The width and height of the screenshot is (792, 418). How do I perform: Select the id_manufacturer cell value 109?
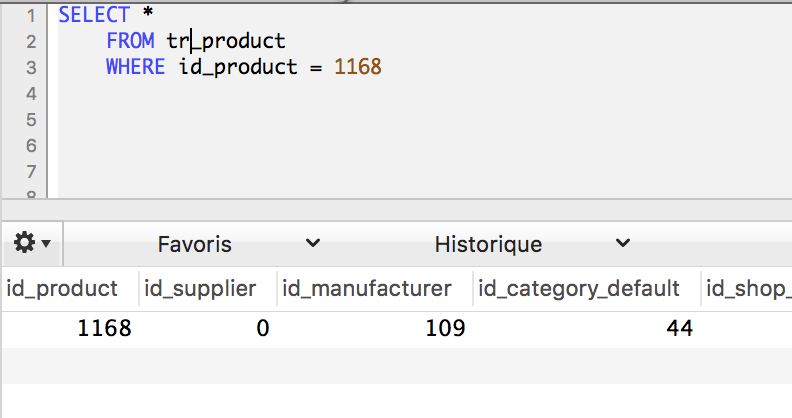[444, 328]
